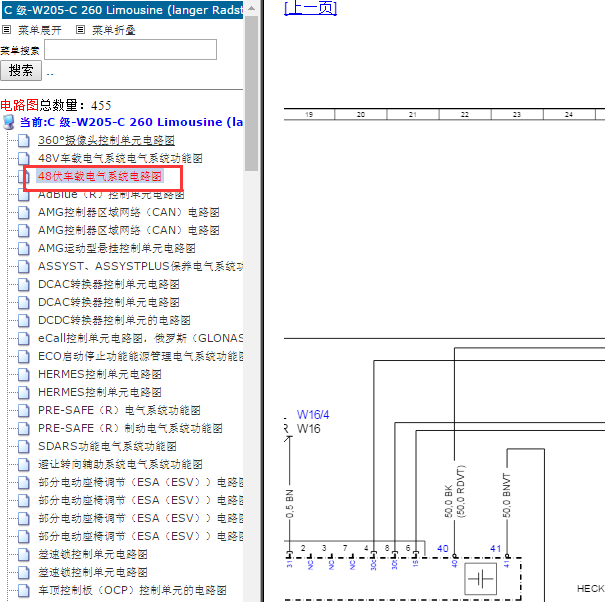Click grid column 22 header in diagram
Screen dimensions: 605x602
pyautogui.click(x=465, y=114)
